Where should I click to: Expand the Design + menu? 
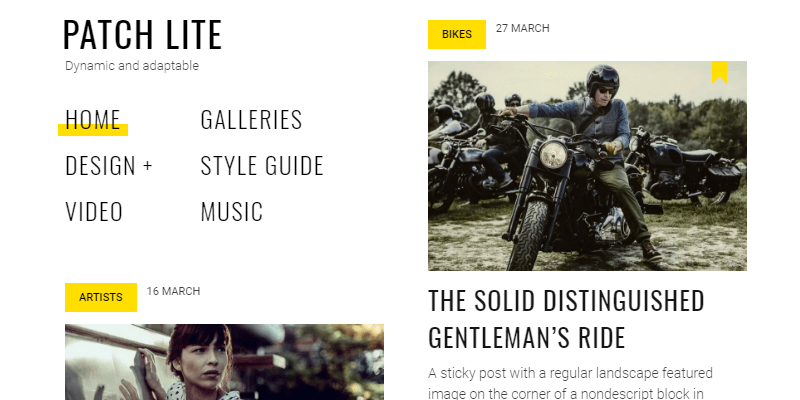coord(109,166)
